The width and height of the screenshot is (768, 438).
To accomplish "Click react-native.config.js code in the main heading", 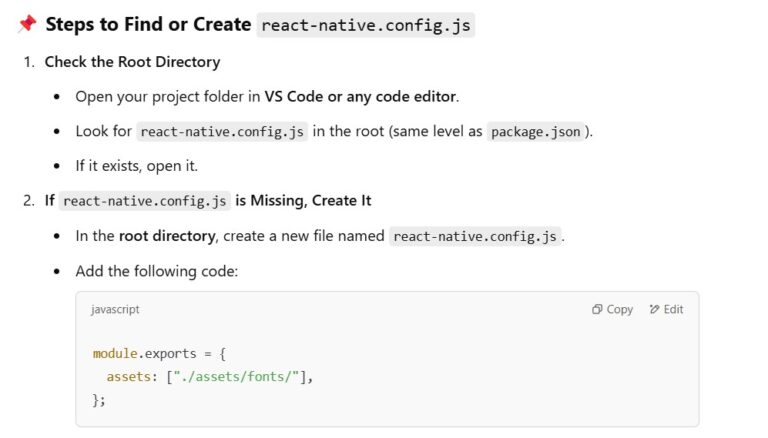I will (365, 25).
